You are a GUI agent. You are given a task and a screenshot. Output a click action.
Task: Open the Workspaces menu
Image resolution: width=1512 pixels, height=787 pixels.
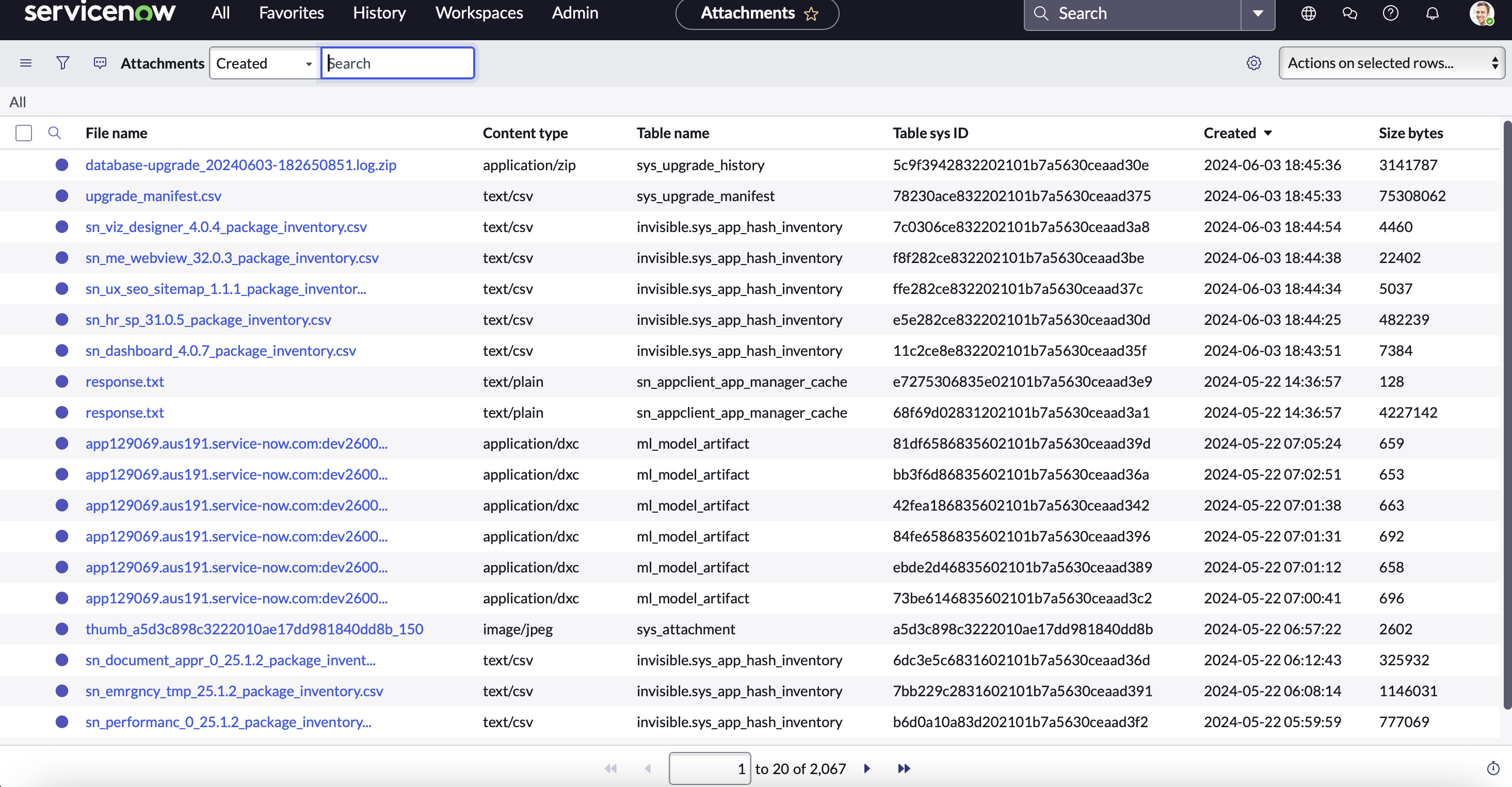click(479, 13)
